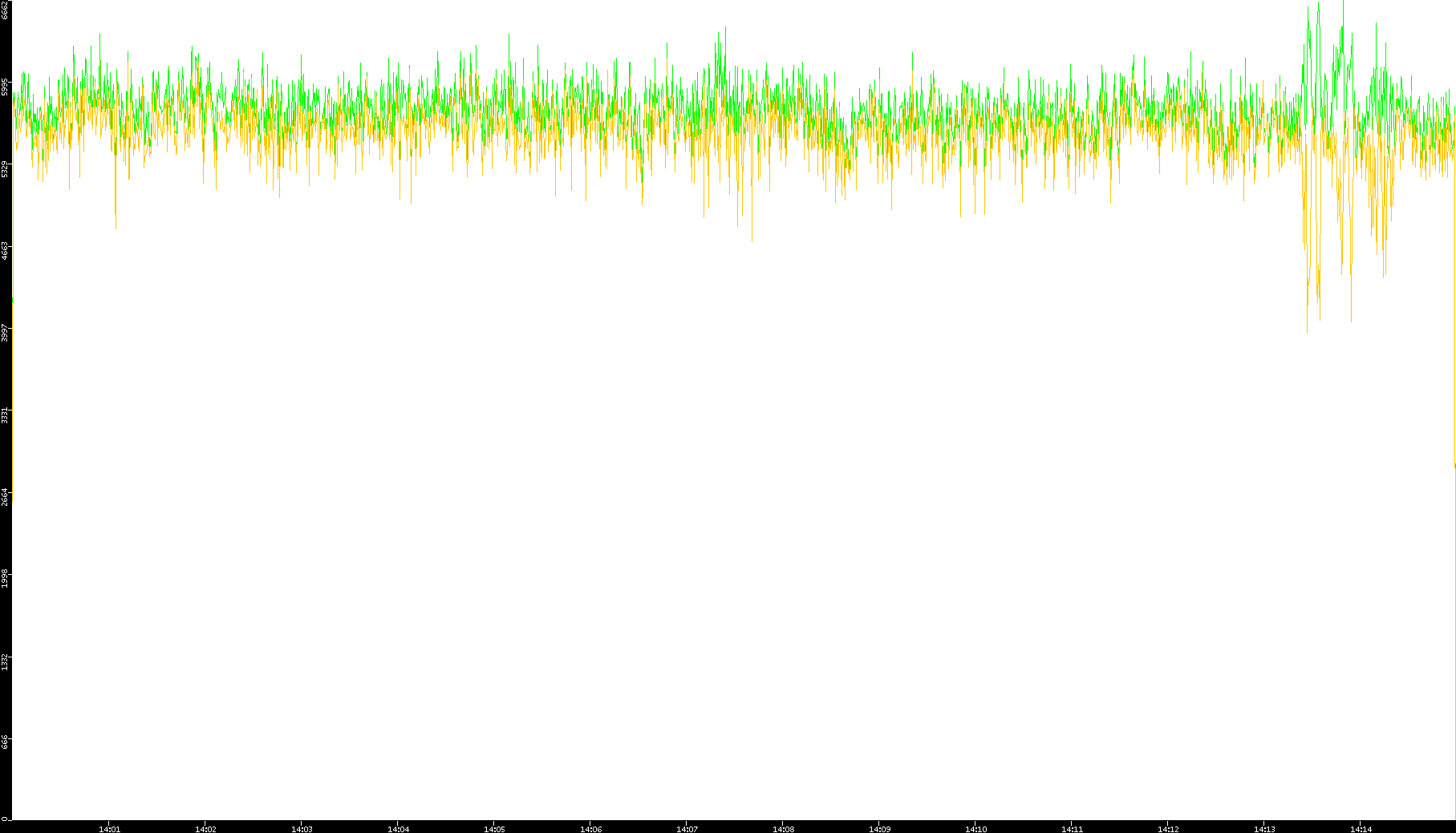Click the 3997 y-axis label
This screenshot has width=1456, height=833.
click(5, 332)
